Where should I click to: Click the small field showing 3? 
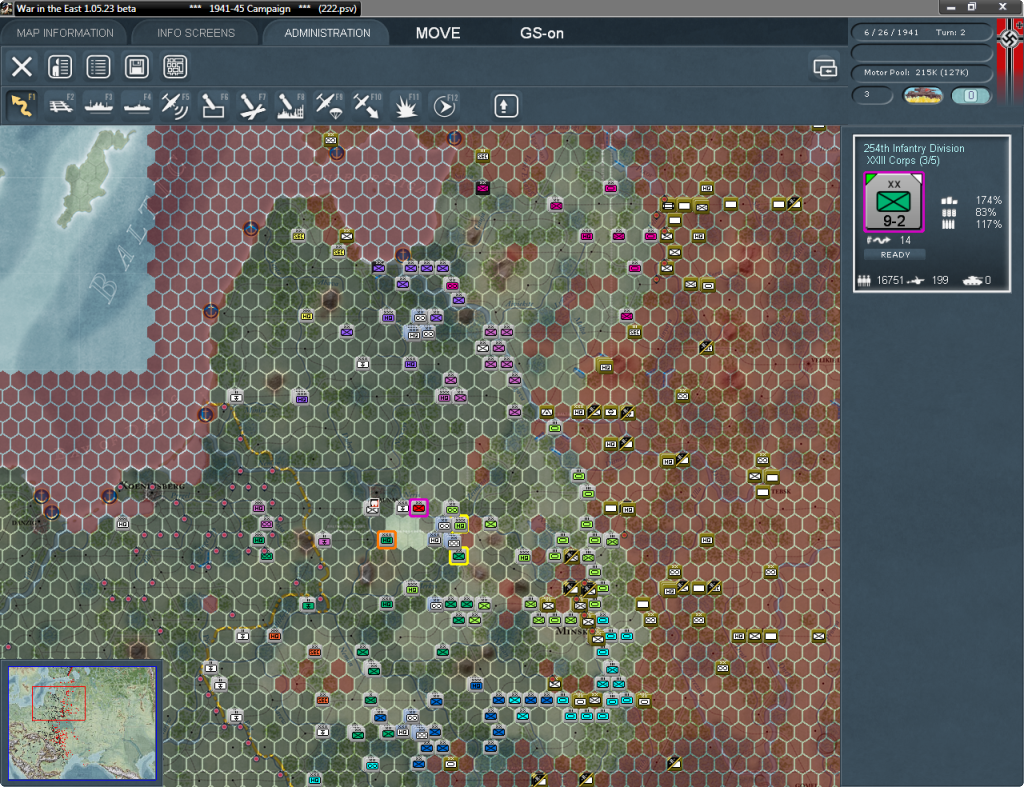pyautogui.click(x=872, y=95)
